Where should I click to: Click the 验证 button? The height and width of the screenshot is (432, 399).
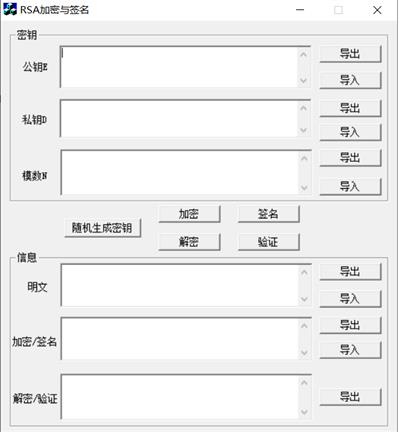pos(268,242)
